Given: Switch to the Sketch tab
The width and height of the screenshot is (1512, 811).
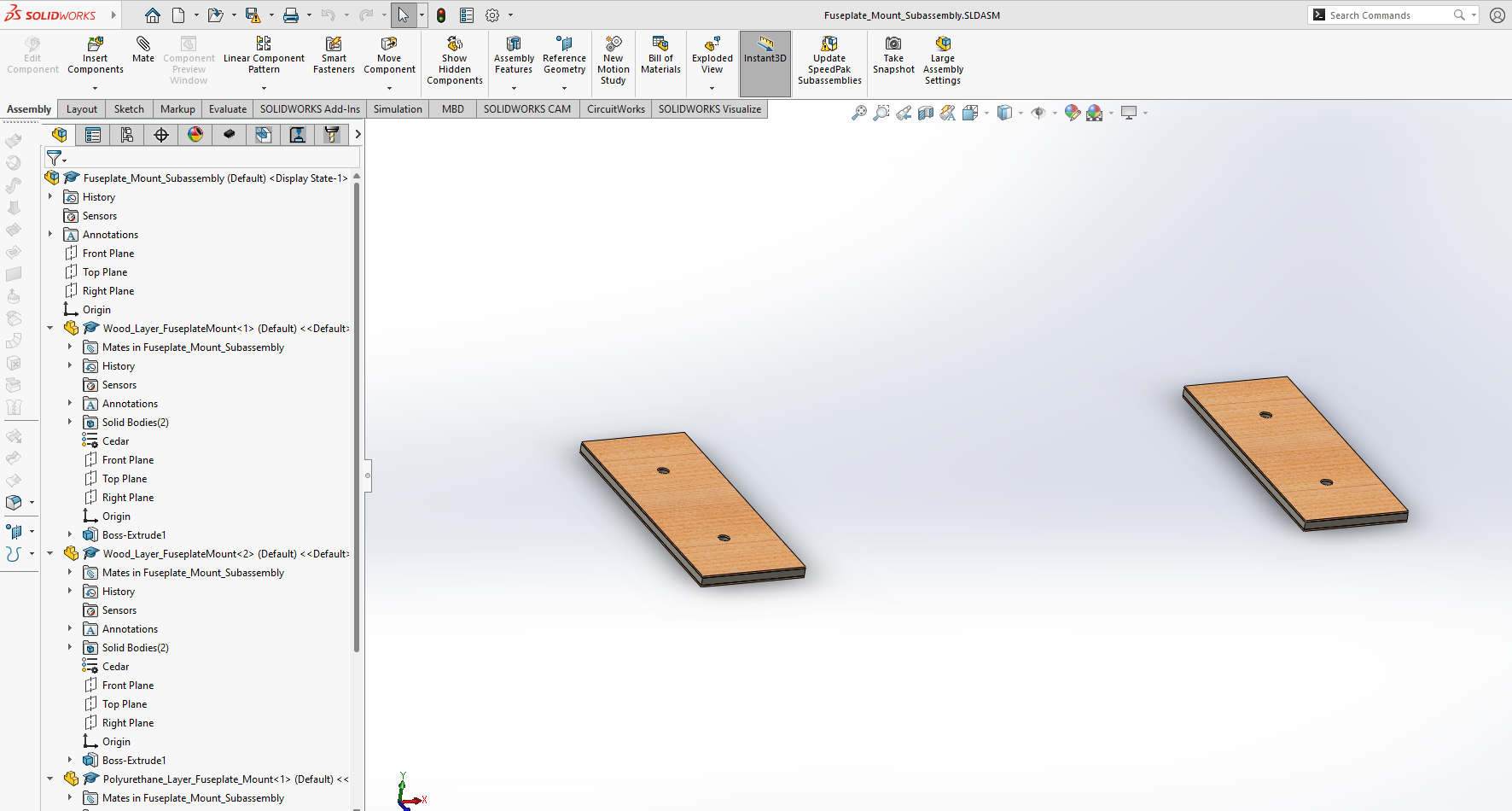Looking at the screenshot, I should 129,109.
